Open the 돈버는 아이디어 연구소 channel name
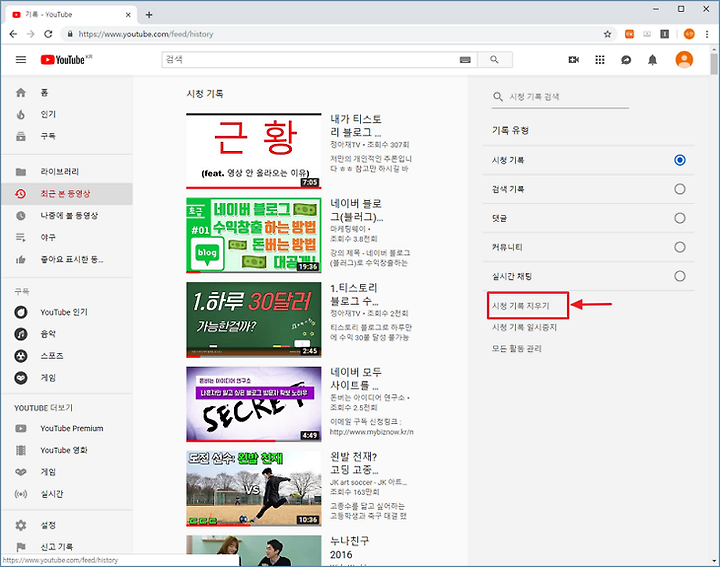This screenshot has height=567, width=720. [367, 398]
